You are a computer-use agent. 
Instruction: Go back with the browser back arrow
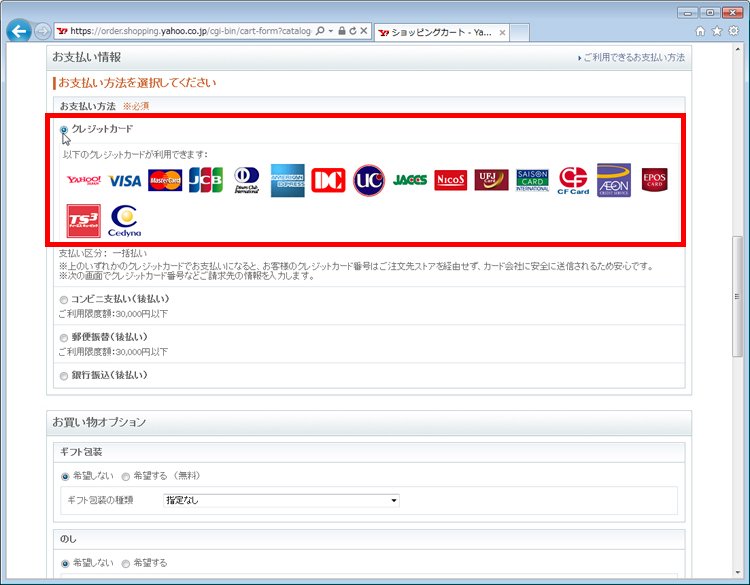pyautogui.click(x=19, y=32)
